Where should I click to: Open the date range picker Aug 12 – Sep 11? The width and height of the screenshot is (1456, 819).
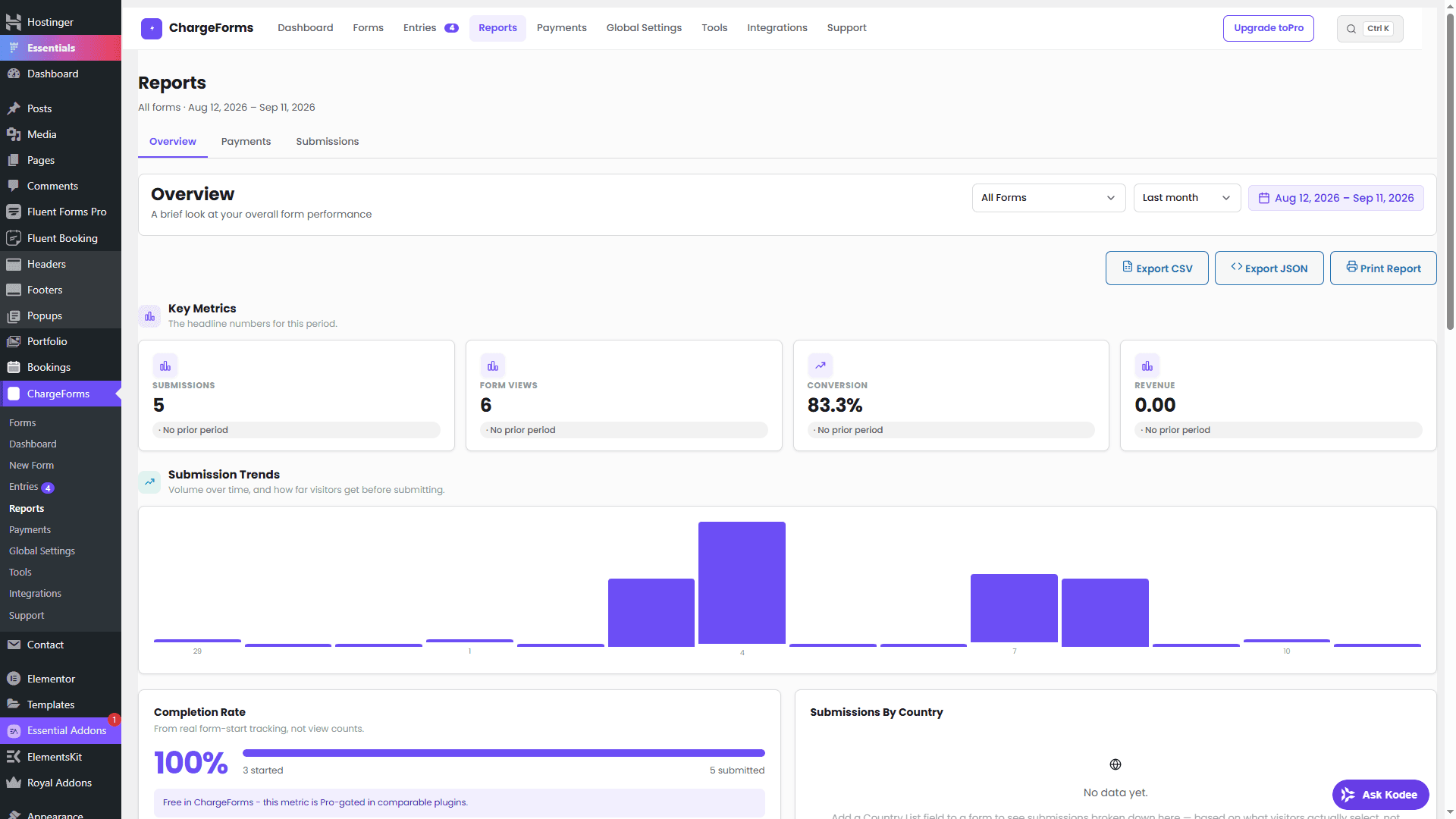click(1336, 198)
